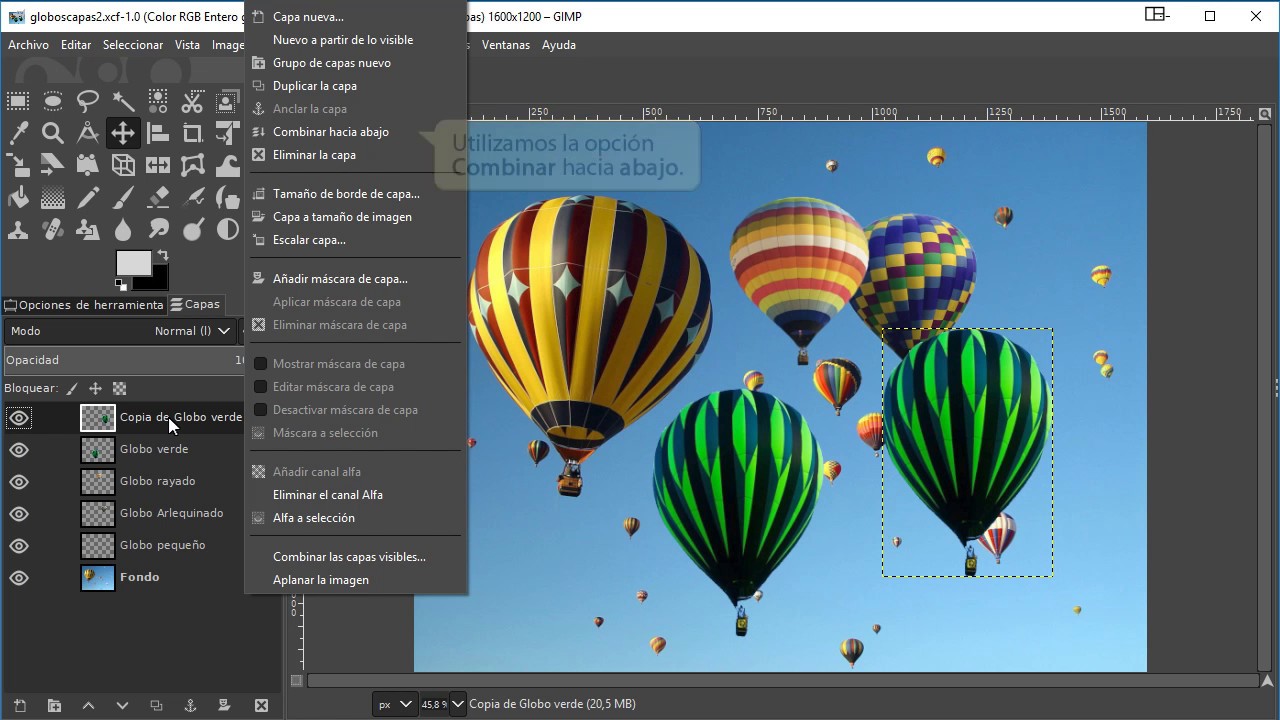Select the Eraser tool
Screen dimensions: 1280x720
[158, 198]
